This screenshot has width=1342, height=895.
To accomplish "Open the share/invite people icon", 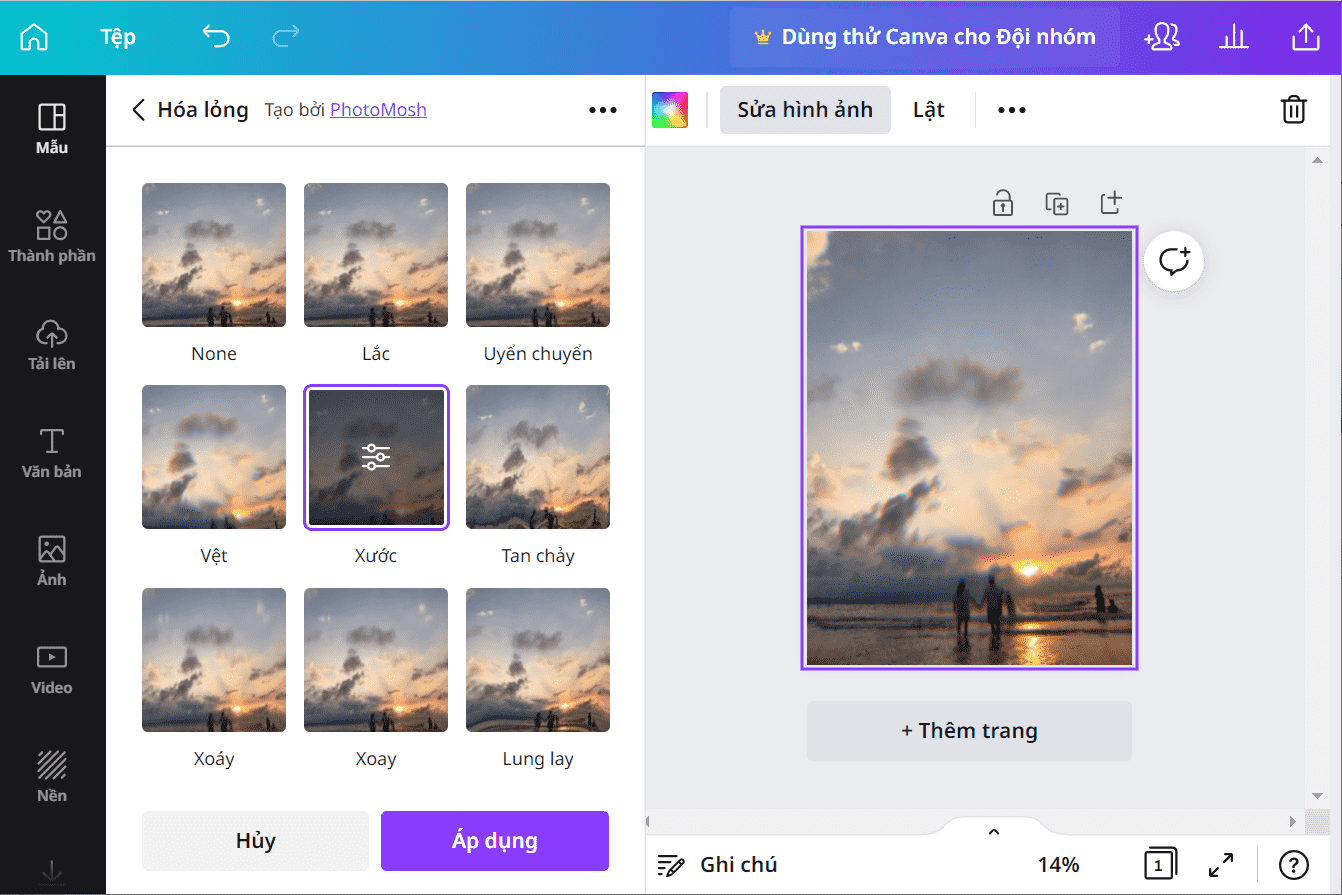I will pyautogui.click(x=1163, y=37).
